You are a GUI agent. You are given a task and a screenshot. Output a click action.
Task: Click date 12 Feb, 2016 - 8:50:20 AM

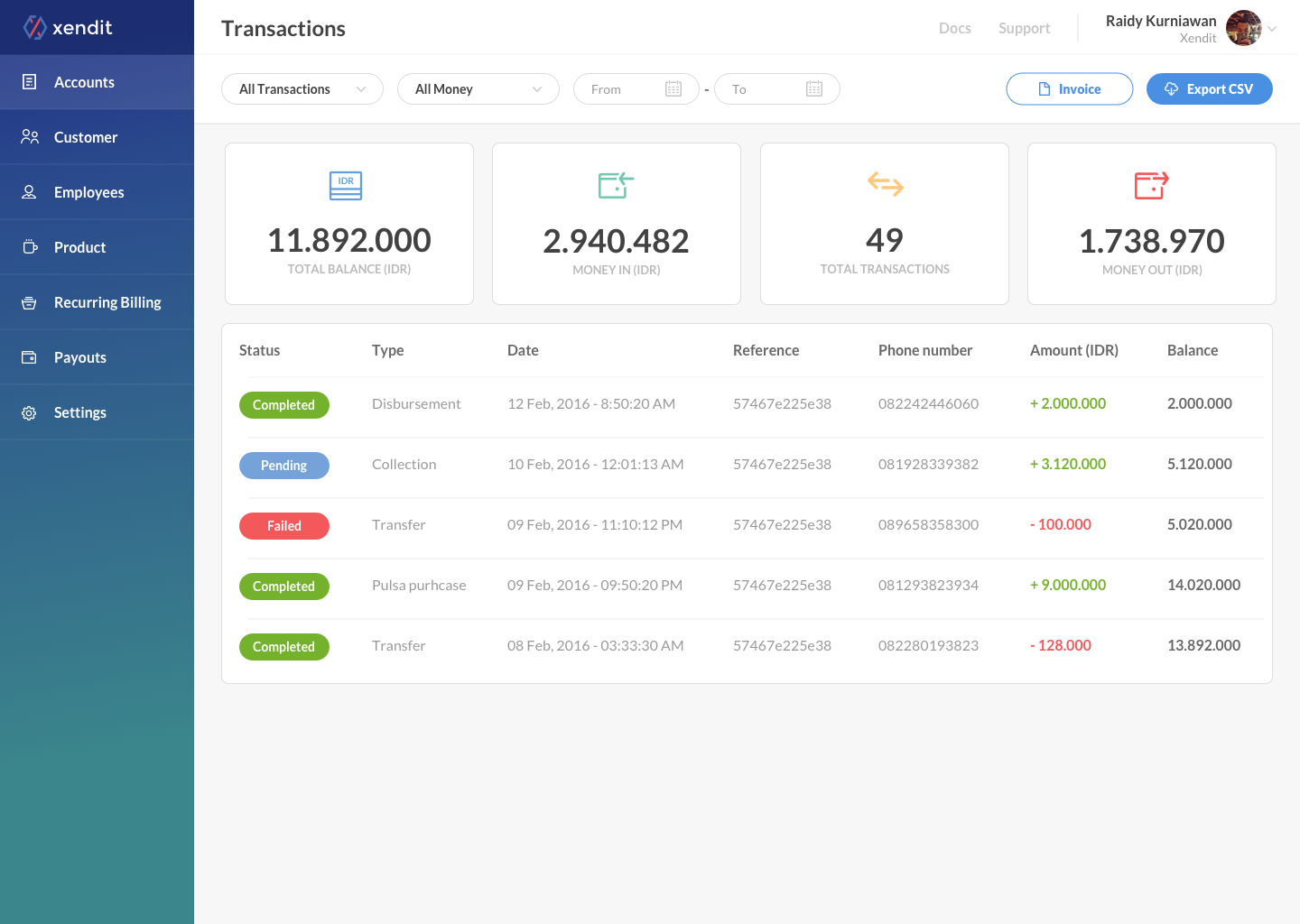click(x=591, y=403)
